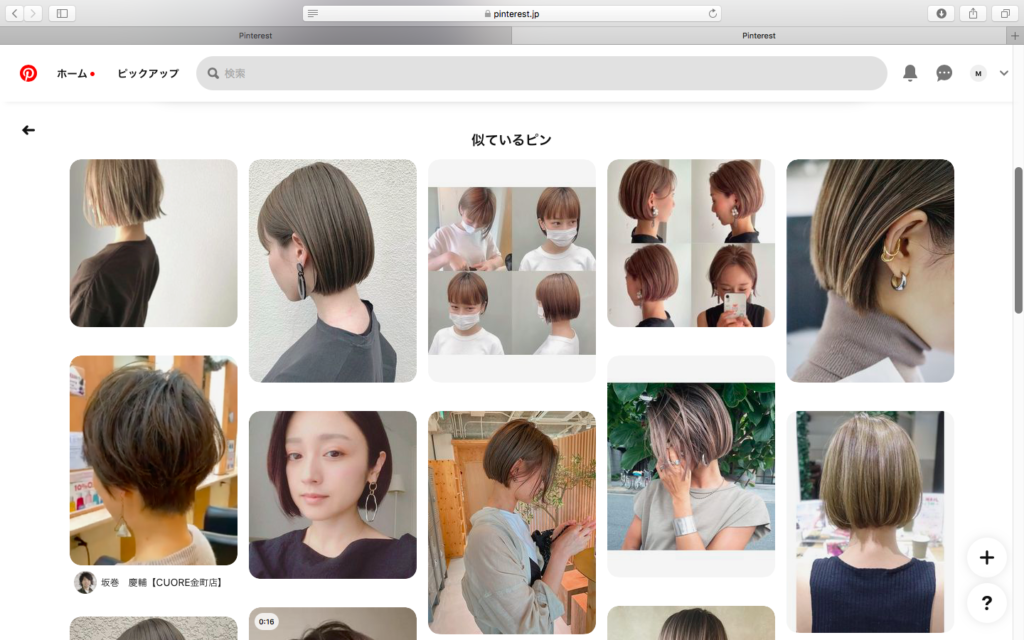Expand the account menu chevron
This screenshot has height=640, width=1024.
click(1004, 73)
